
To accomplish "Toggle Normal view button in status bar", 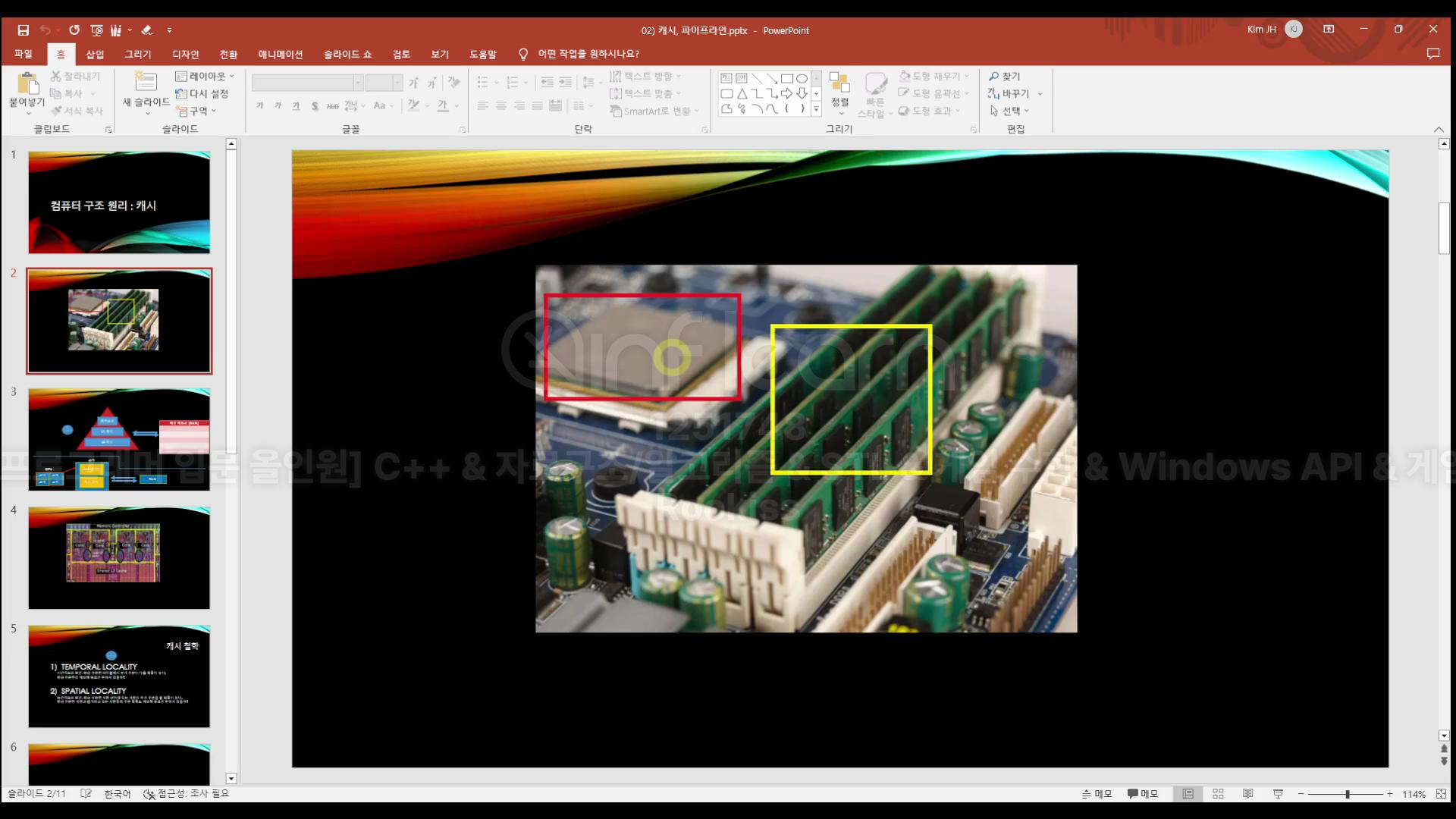I will [x=1188, y=793].
